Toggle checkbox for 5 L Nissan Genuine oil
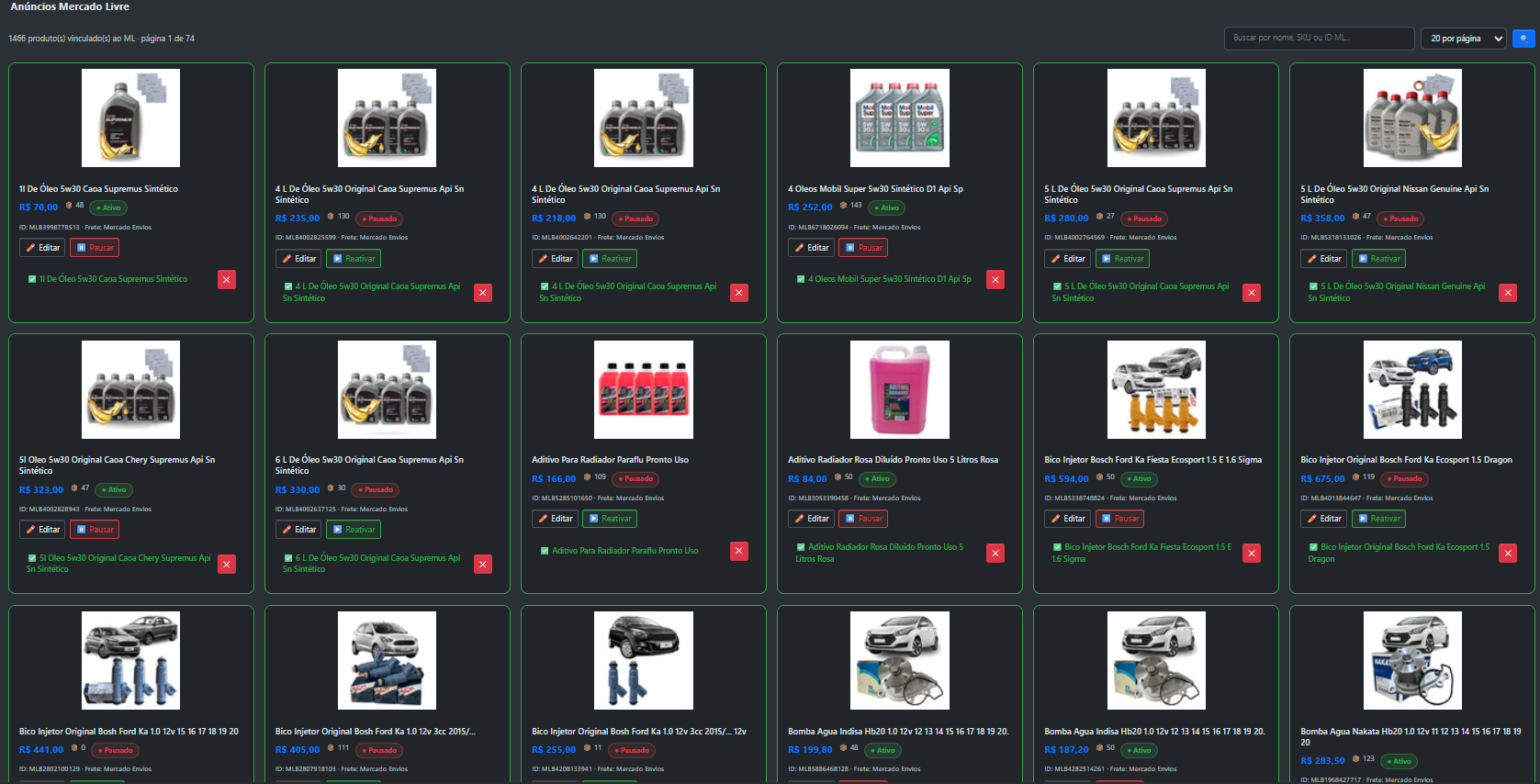1540x784 pixels. 1313,286
